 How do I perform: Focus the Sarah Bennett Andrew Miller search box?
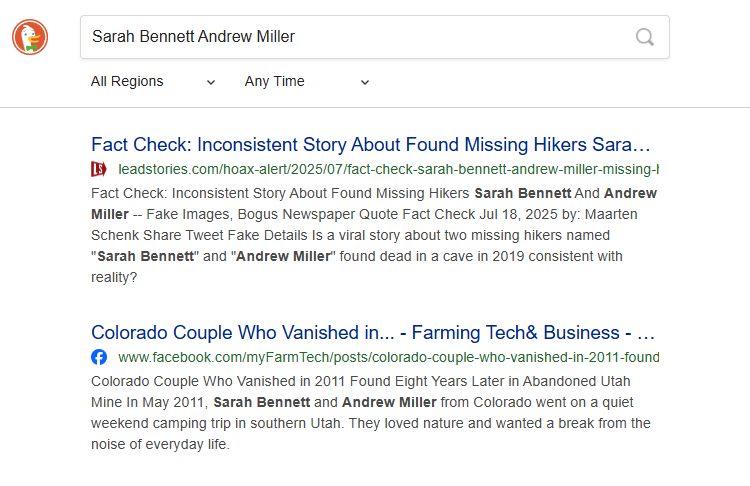[x=375, y=37]
